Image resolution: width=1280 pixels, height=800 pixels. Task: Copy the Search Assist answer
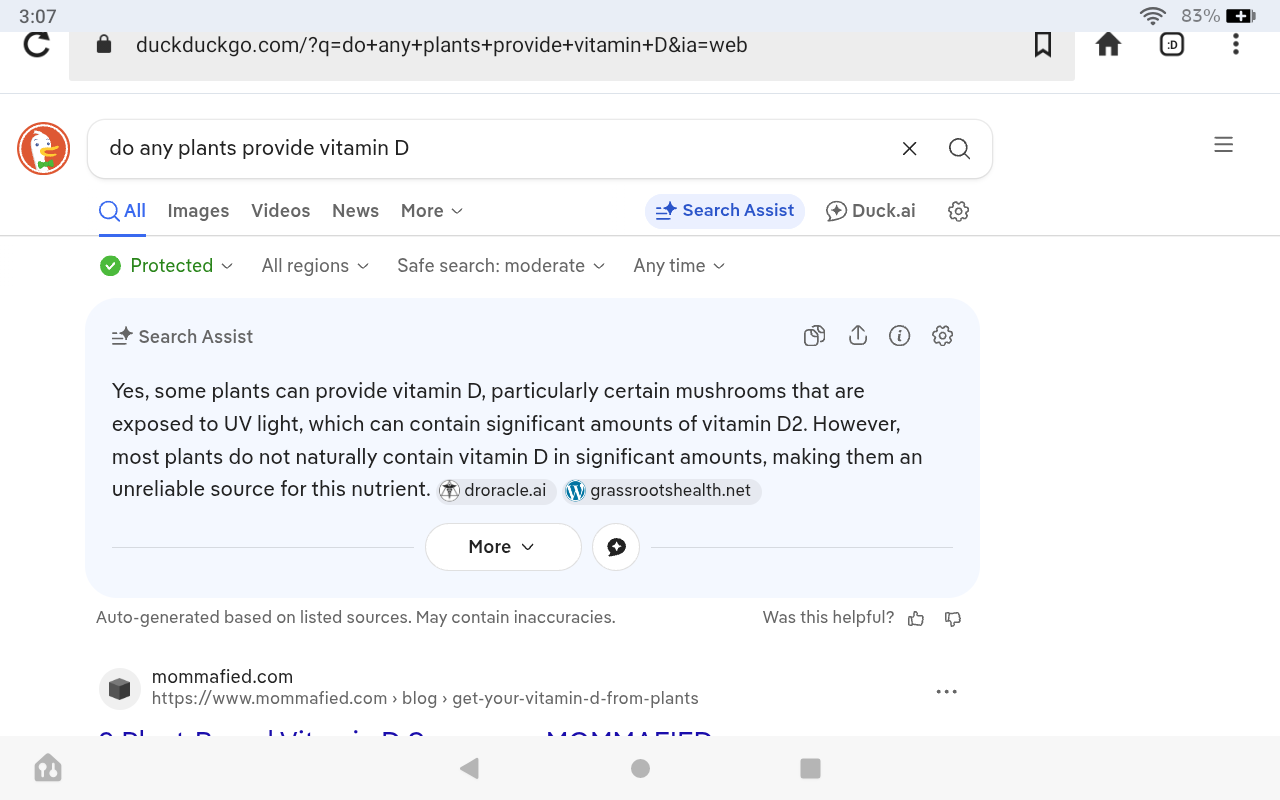coord(814,336)
